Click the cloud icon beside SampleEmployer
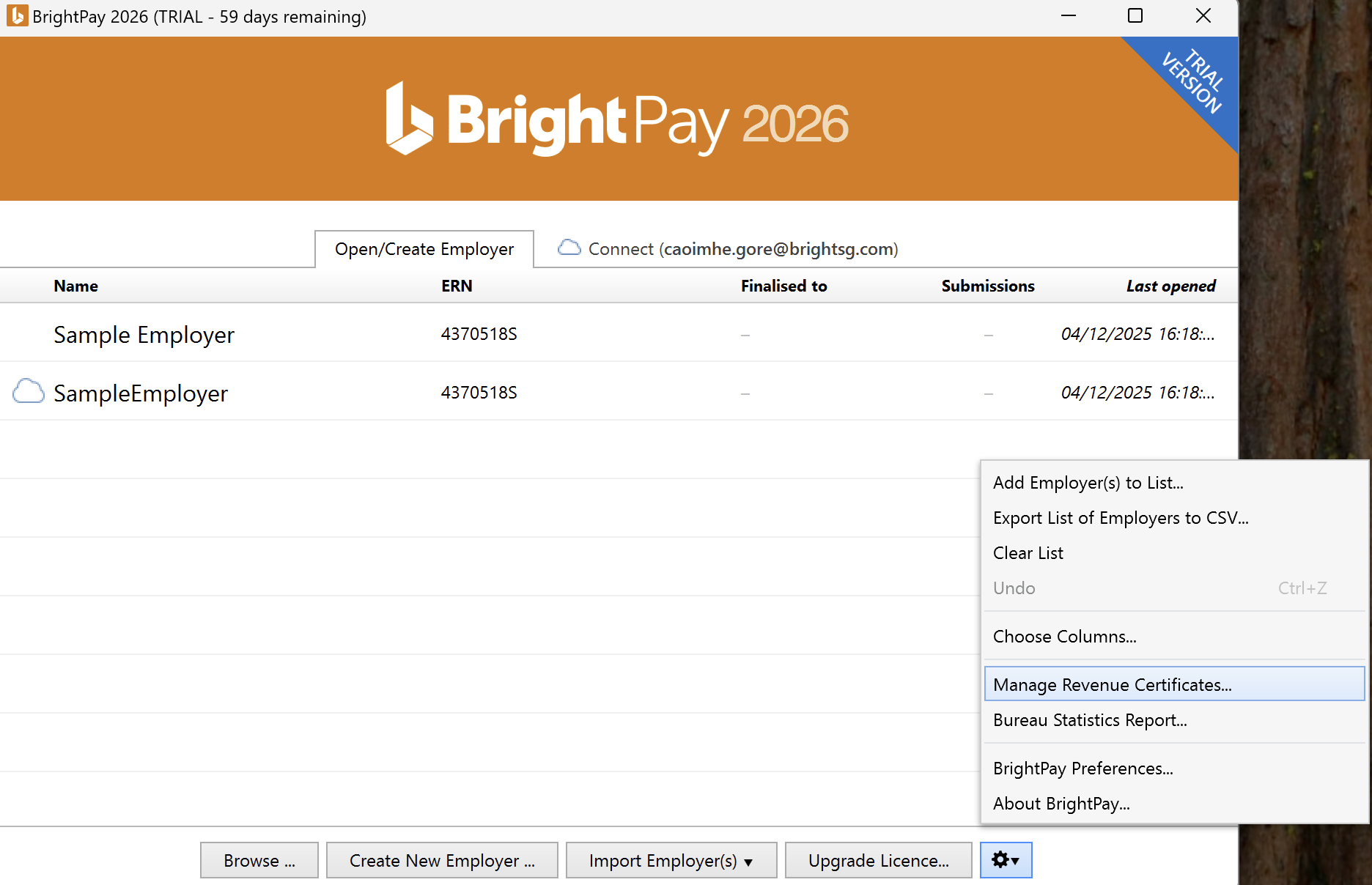This screenshot has width=1372, height=885. [29, 392]
